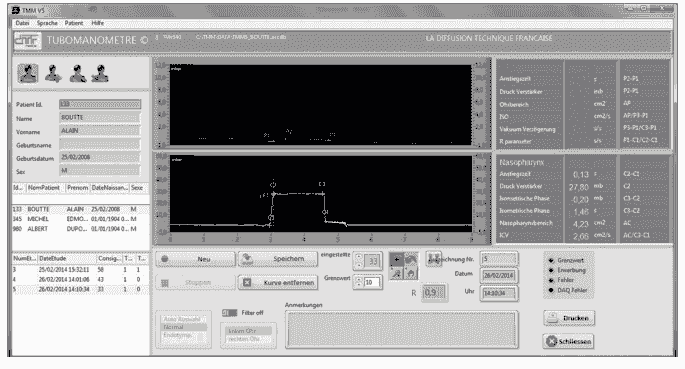
Task: Click the DateEtude column header
Action: (67, 259)
